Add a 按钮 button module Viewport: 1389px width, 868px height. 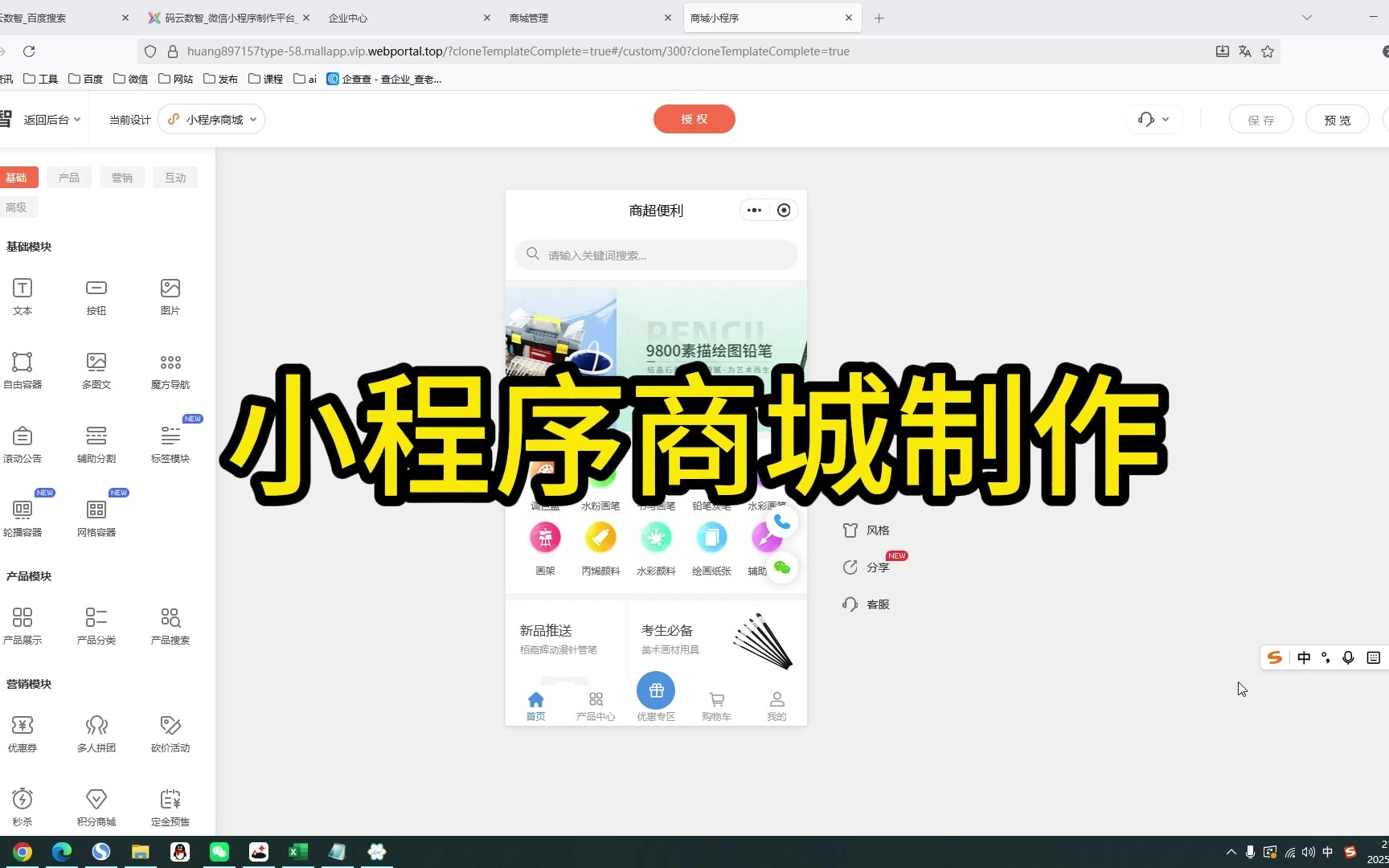[96, 297]
